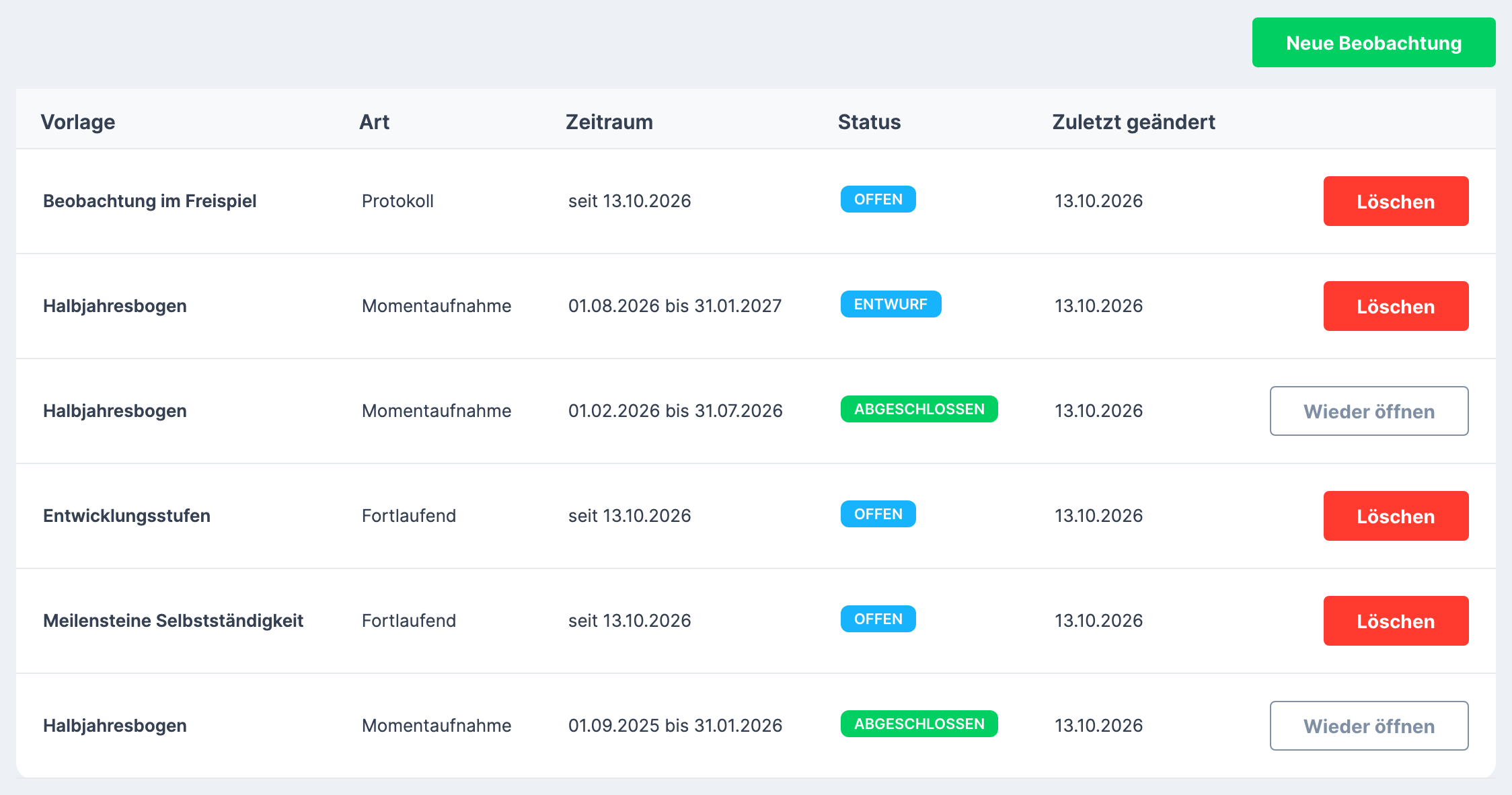Select the Art column header
Screen dimensions: 1512x795
click(374, 122)
